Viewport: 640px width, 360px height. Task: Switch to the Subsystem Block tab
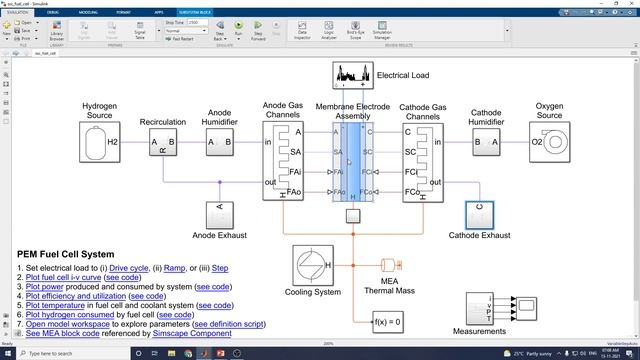pos(195,12)
